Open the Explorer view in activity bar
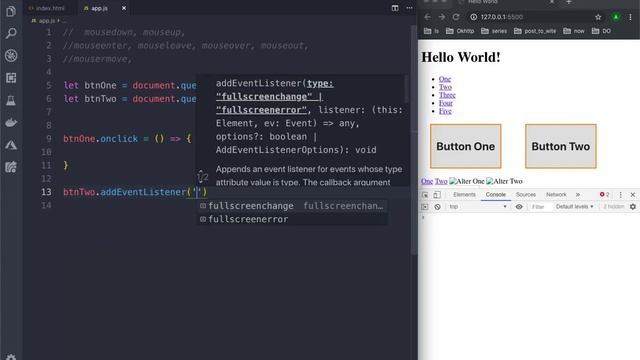Image resolution: width=640 pixels, height=360 pixels. (x=11, y=11)
